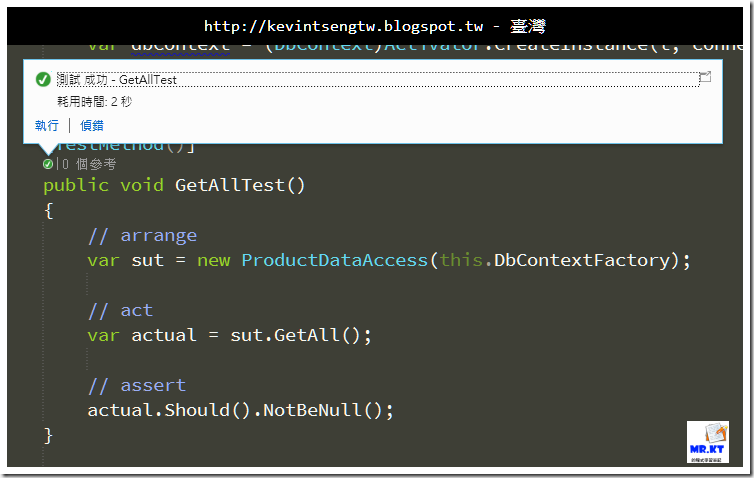Click the 'actual' variable declaration
Viewport: 754px width, 478px height.
164,335
